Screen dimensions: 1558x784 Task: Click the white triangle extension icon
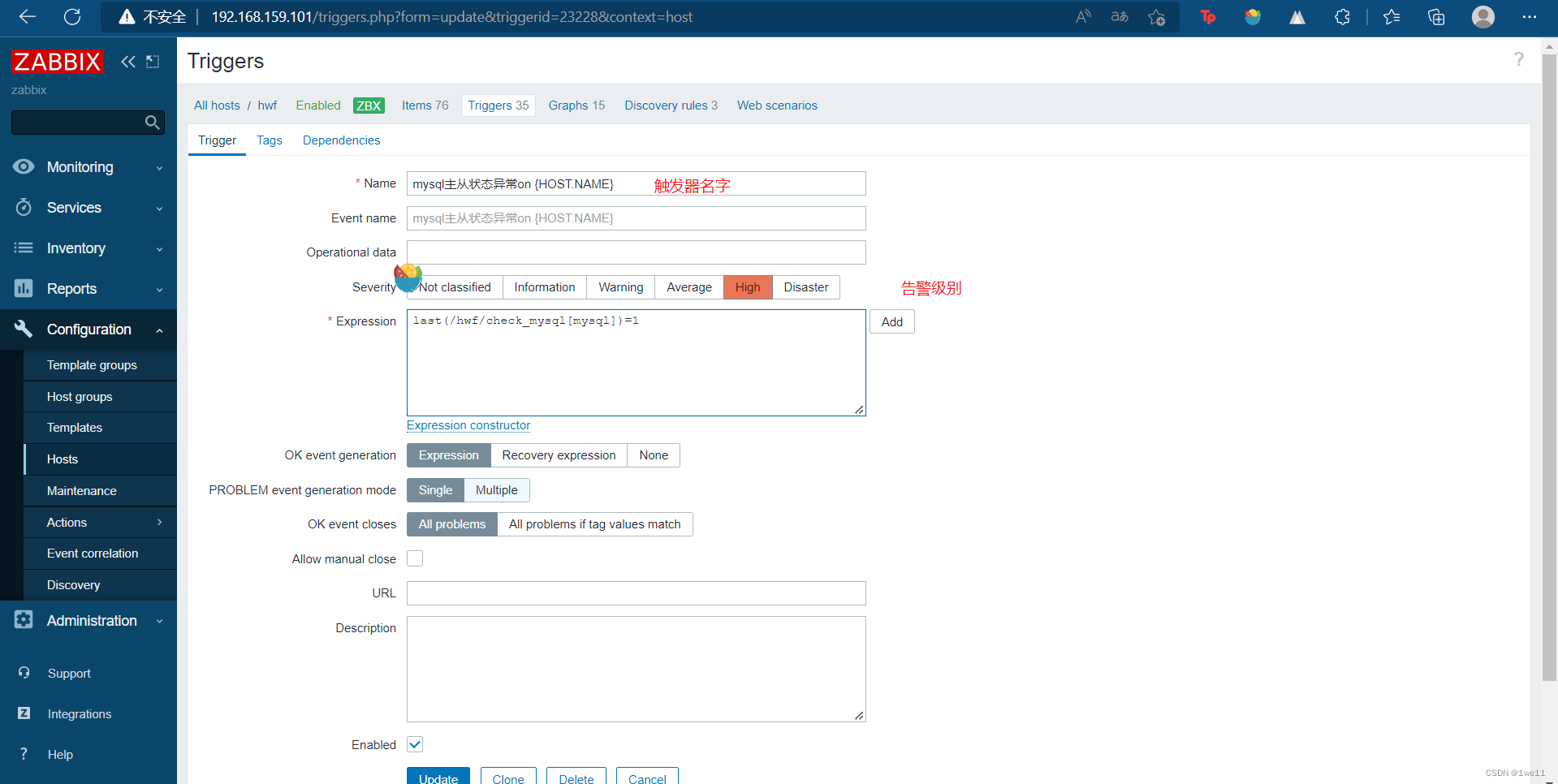tap(1297, 17)
